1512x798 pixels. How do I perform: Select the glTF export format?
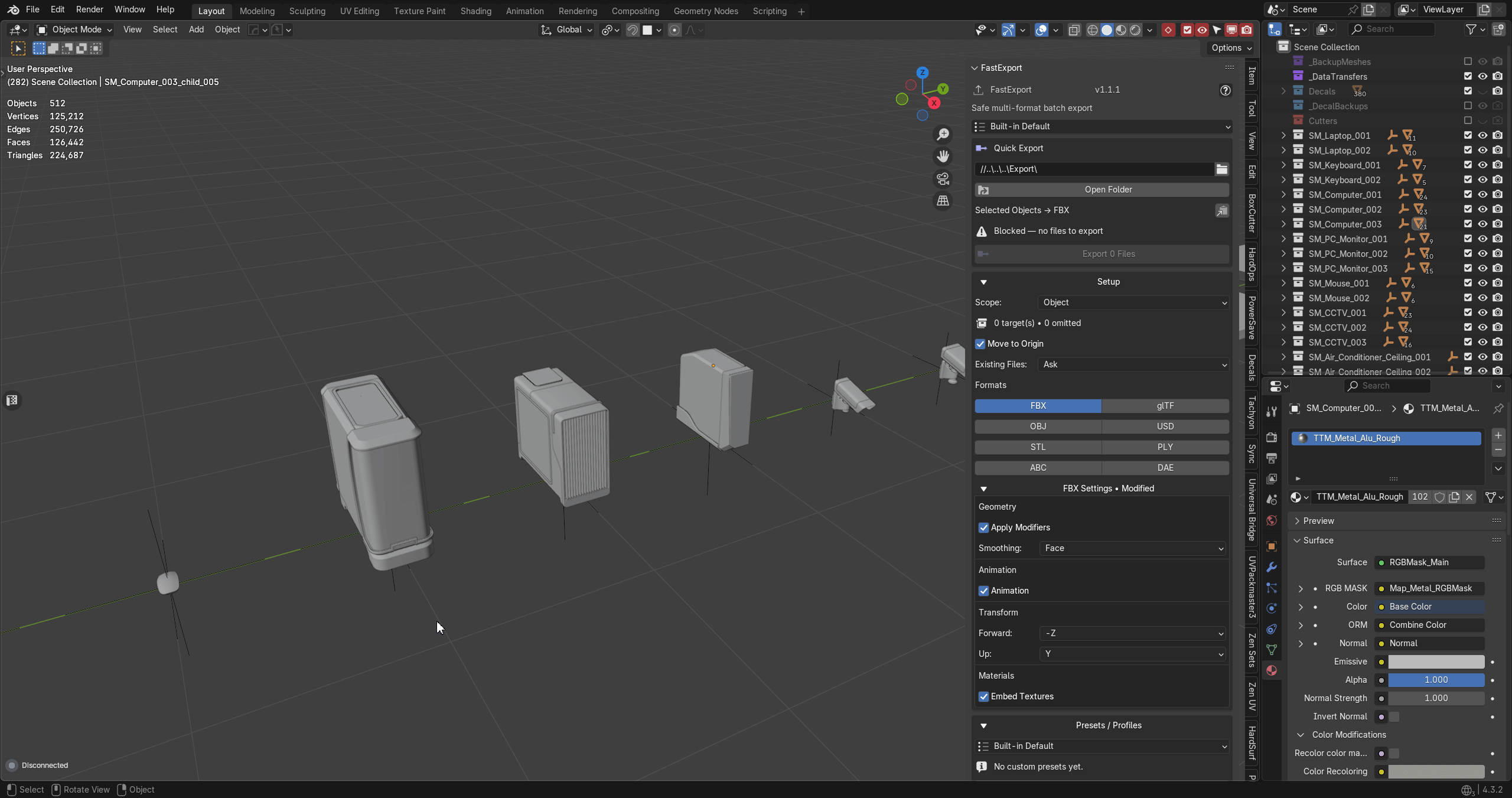pyautogui.click(x=1165, y=406)
